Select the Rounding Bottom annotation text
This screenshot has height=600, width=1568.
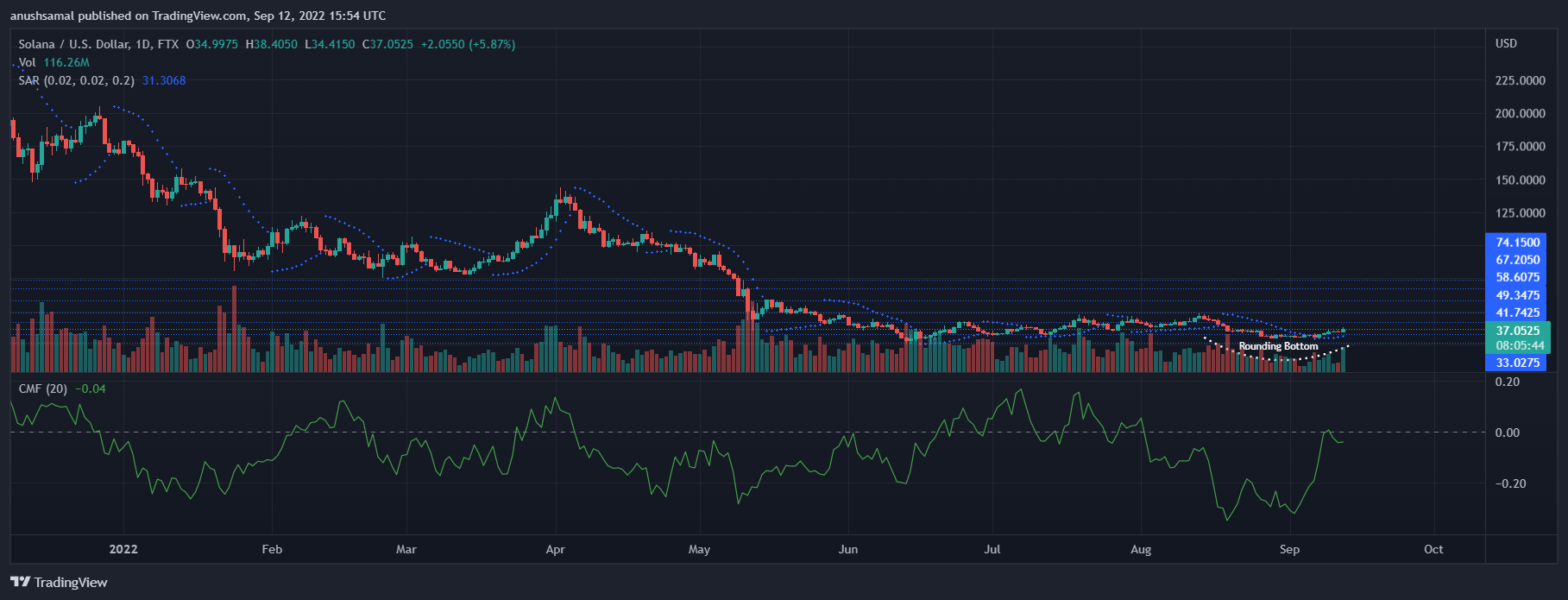[x=1278, y=346]
